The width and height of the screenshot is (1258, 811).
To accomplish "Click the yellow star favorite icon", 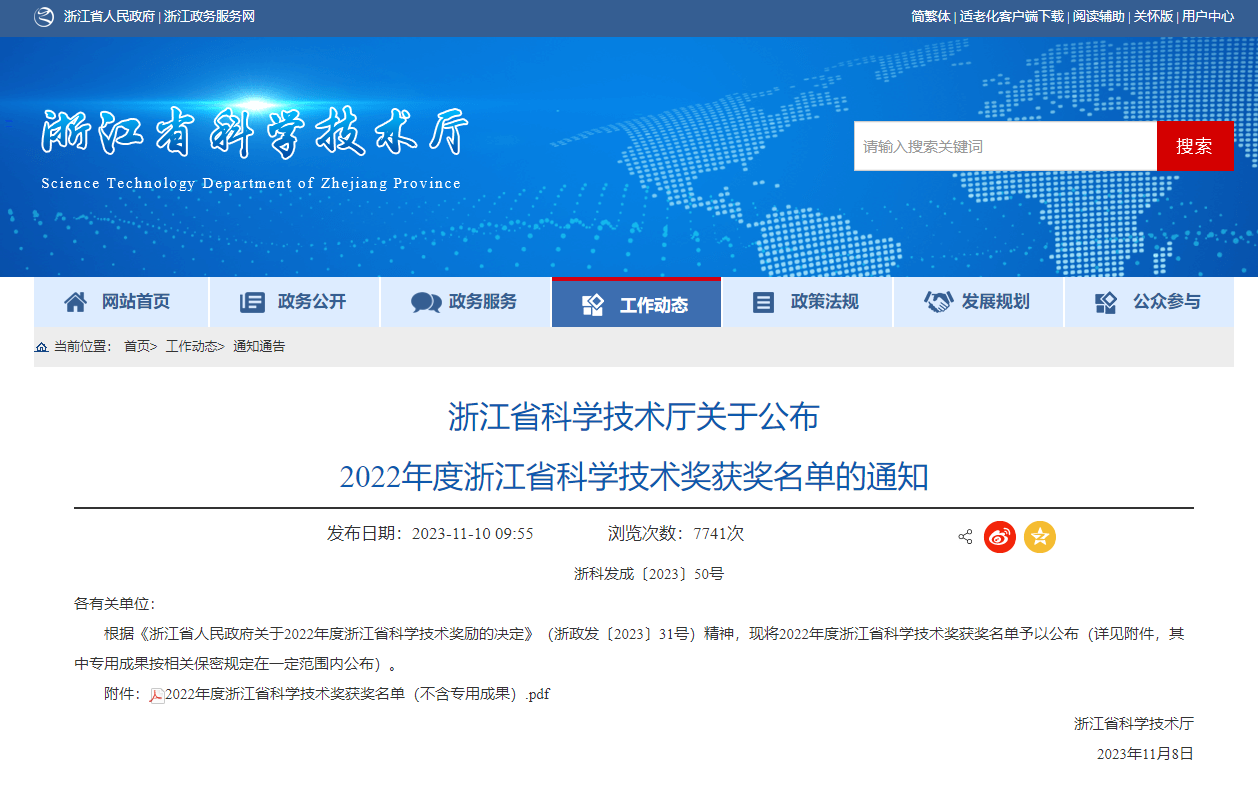I will coord(1039,537).
